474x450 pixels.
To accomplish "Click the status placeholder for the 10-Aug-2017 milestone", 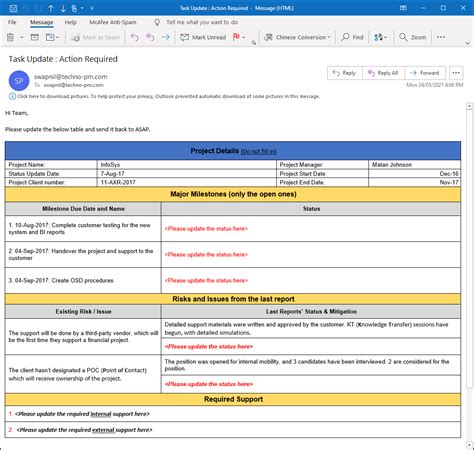I will pyautogui.click(x=206, y=229).
